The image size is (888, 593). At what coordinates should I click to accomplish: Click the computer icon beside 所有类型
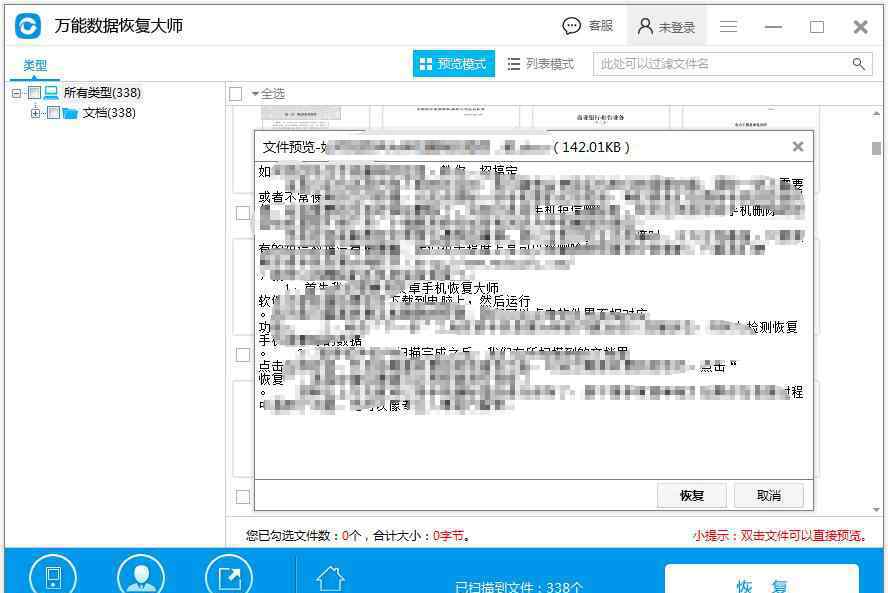point(51,92)
